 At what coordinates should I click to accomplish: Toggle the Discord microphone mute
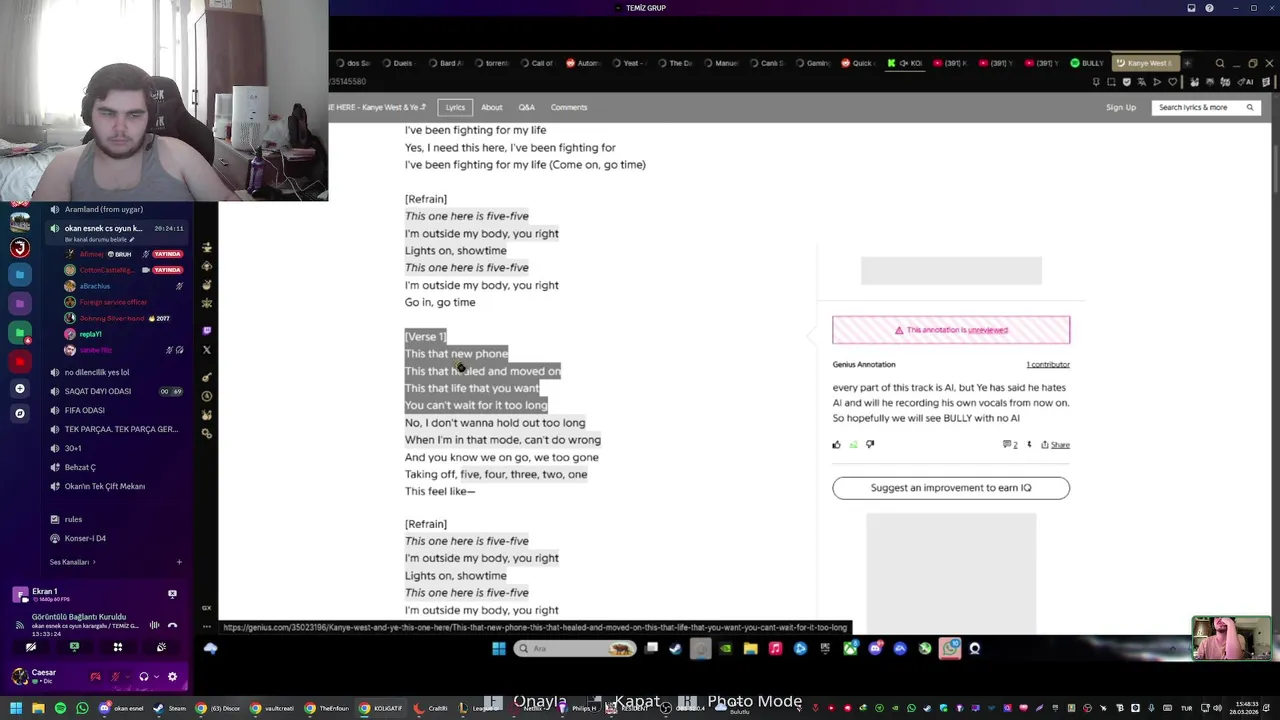(115, 677)
